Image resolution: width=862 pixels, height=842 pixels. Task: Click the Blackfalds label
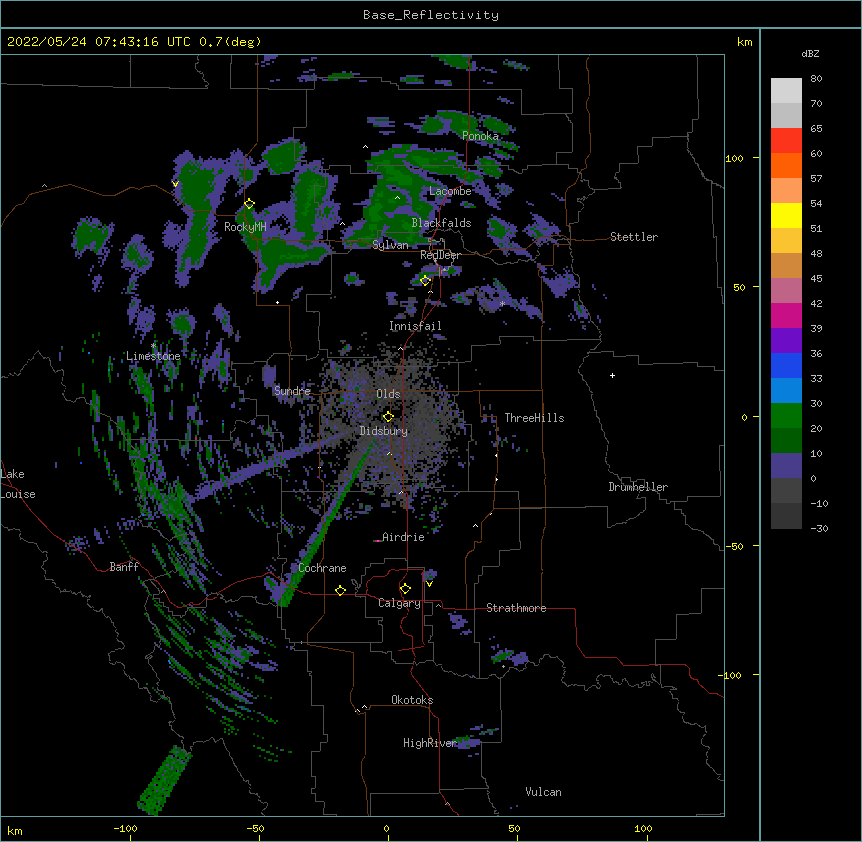(x=441, y=223)
